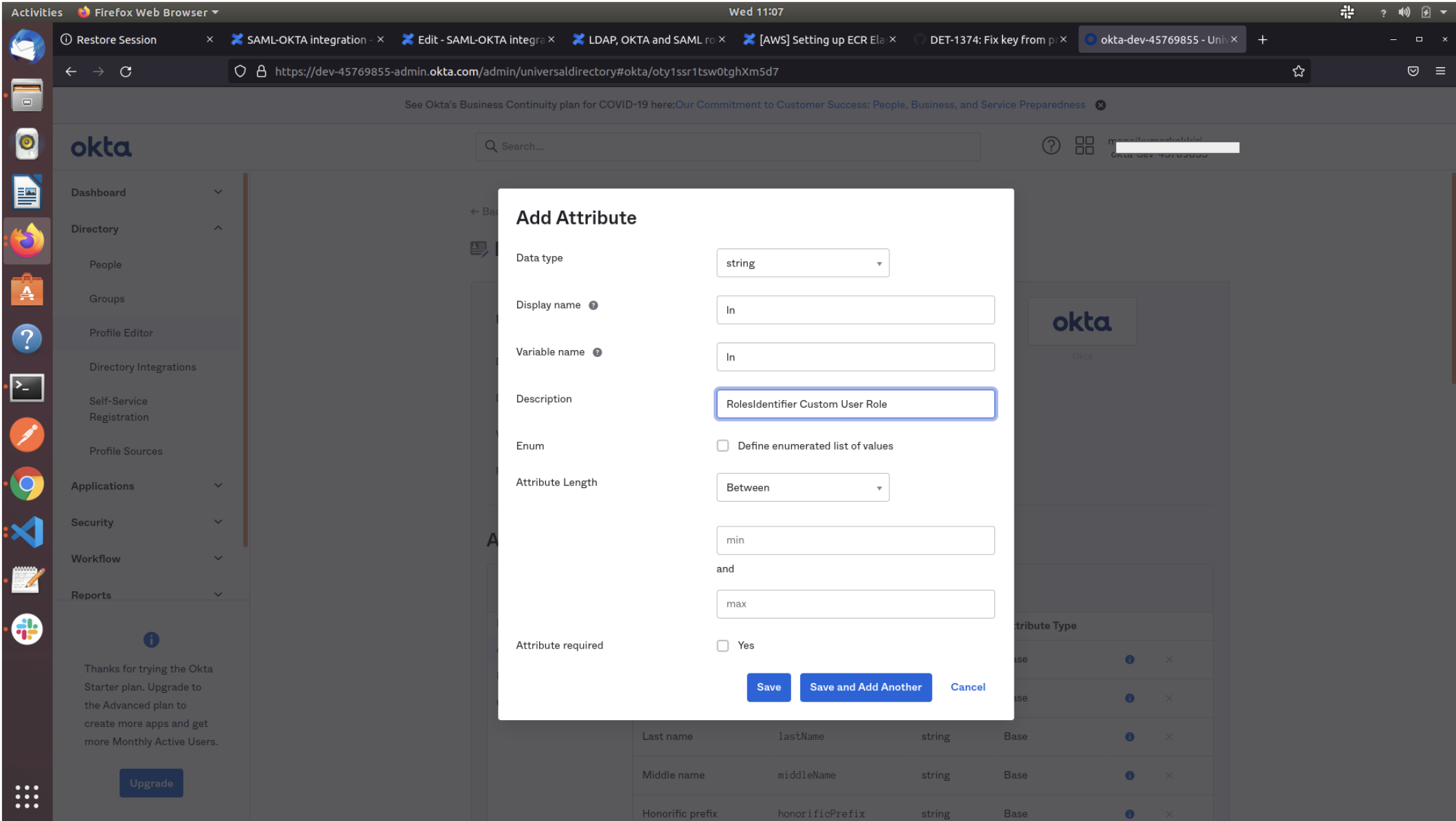Open the Okta help circle icon
Viewport: 1456px width, 821px height.
click(1051, 146)
